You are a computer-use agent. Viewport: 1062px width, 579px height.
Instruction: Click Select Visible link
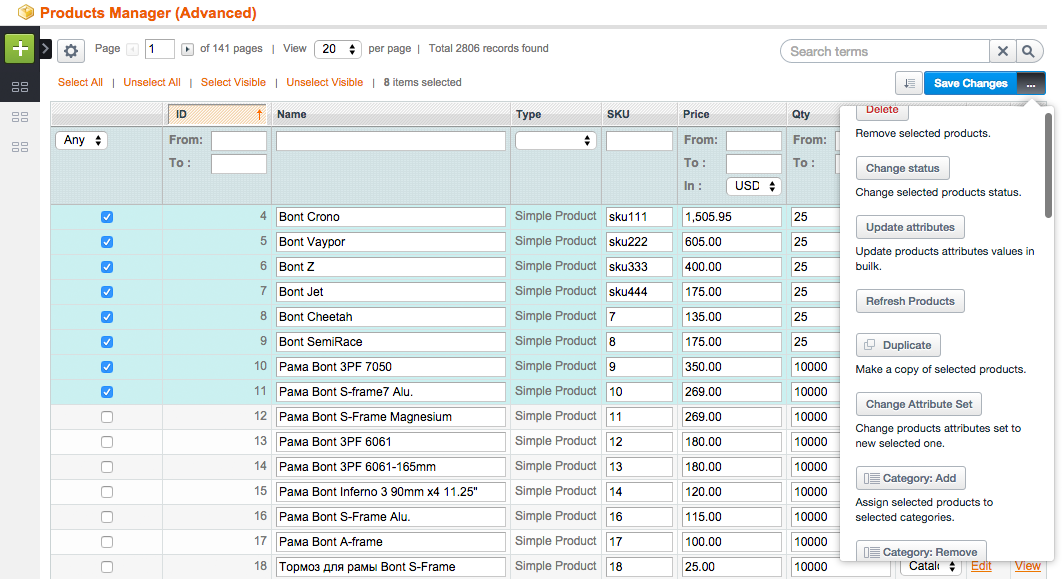(233, 82)
